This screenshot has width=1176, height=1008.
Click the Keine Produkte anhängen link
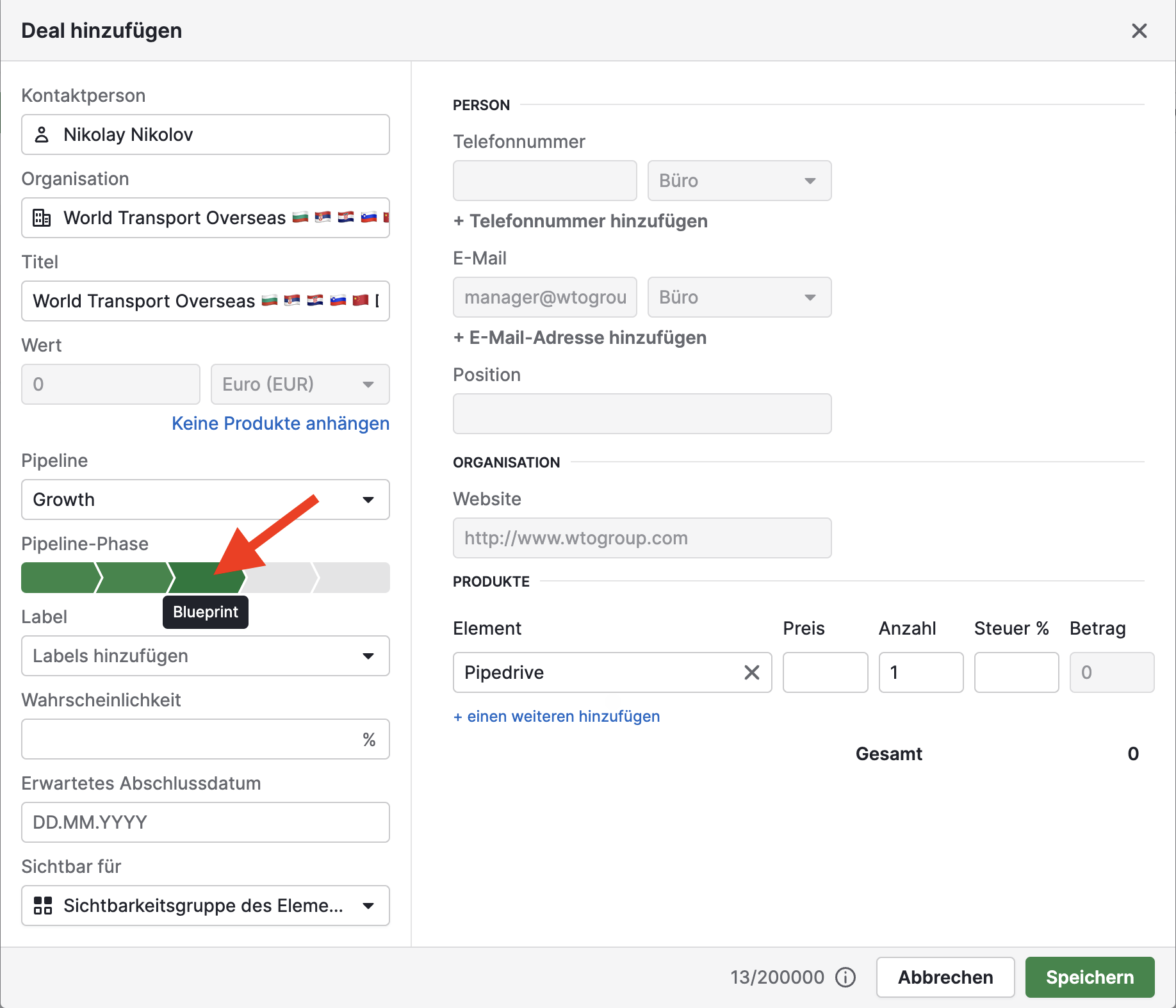(281, 423)
